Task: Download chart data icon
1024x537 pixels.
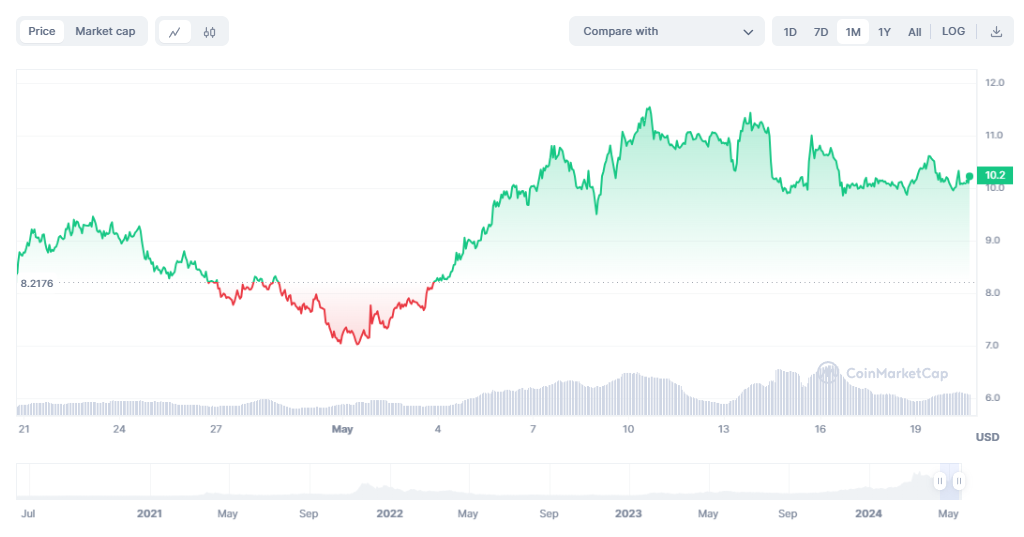Action: tap(996, 32)
